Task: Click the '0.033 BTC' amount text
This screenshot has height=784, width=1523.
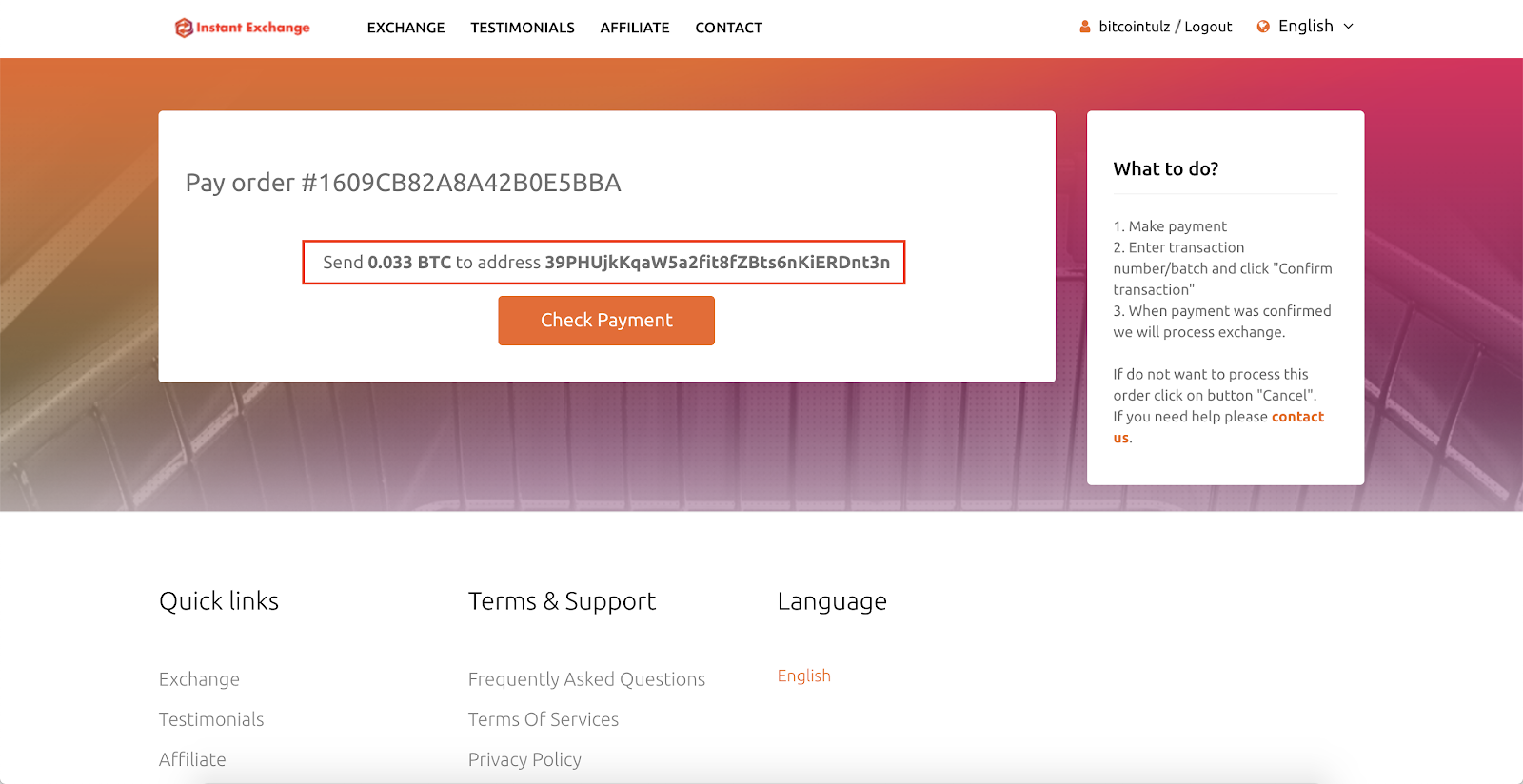Action: (409, 263)
